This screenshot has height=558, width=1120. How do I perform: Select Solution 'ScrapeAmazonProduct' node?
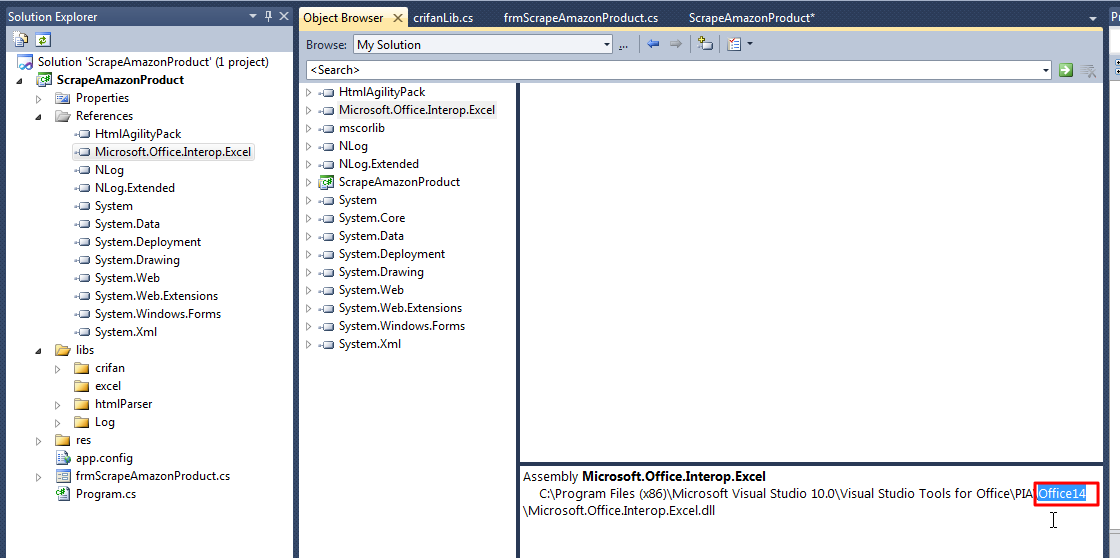click(153, 62)
